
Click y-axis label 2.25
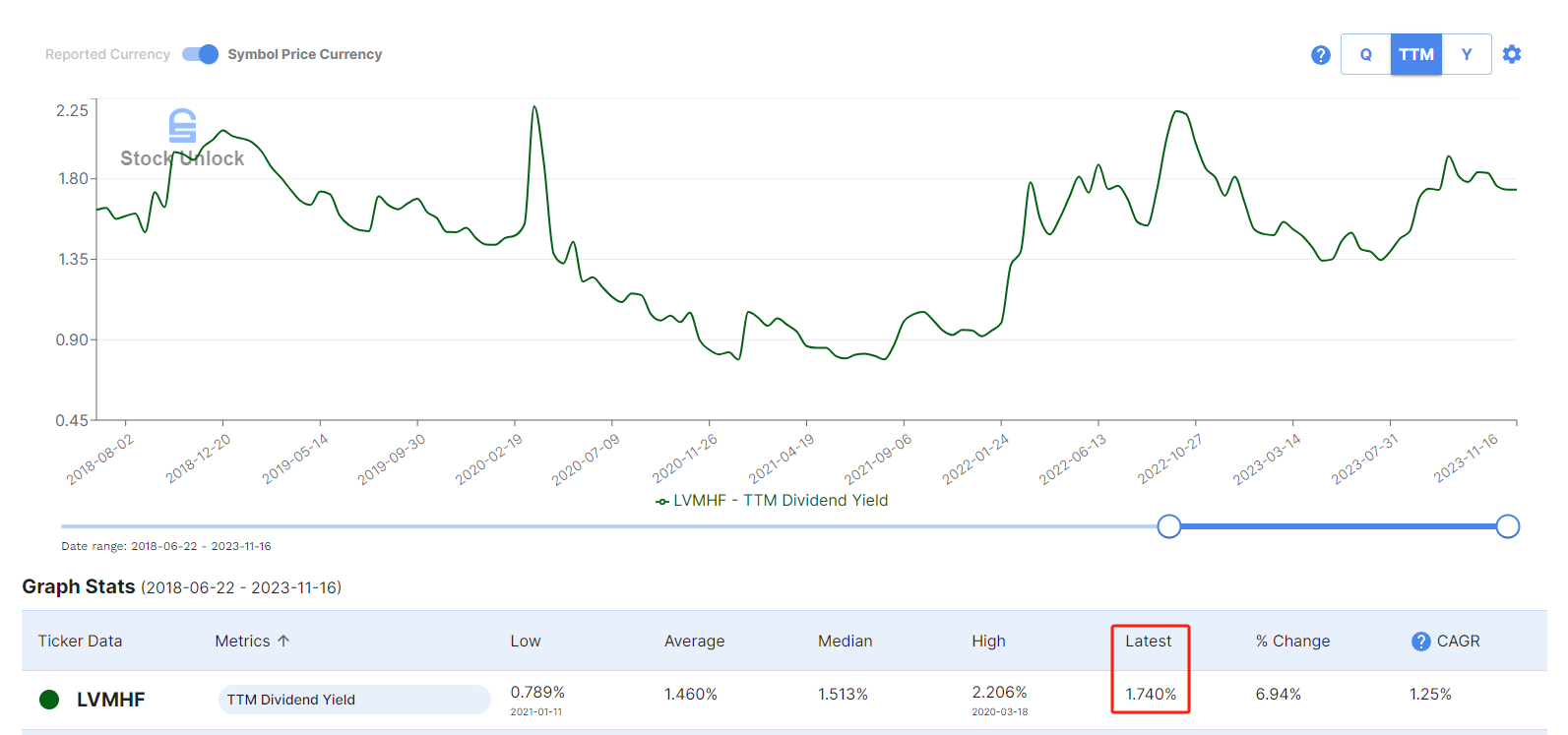tap(72, 110)
